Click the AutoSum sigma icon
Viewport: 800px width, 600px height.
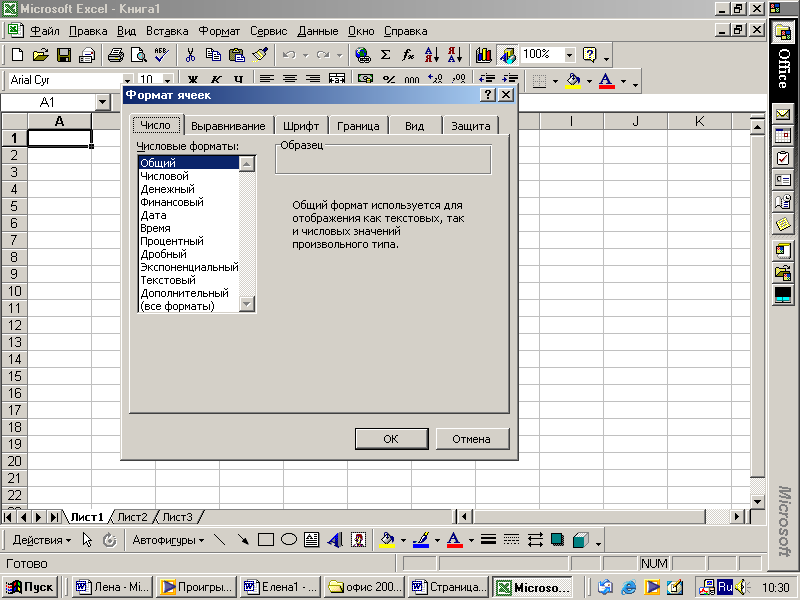(x=386, y=55)
